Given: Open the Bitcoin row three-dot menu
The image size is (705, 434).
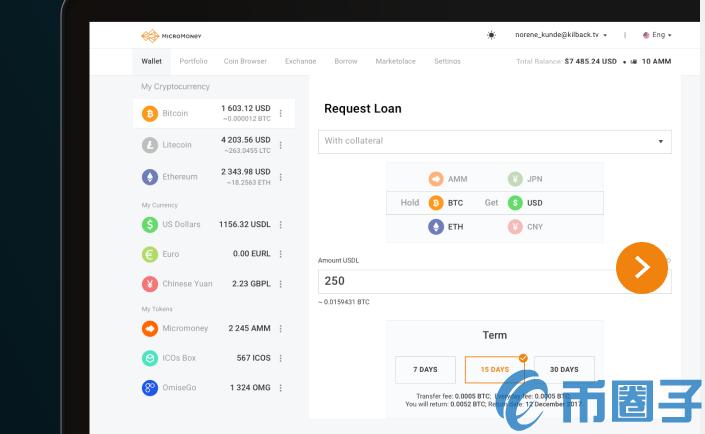Looking at the screenshot, I should pos(281,114).
